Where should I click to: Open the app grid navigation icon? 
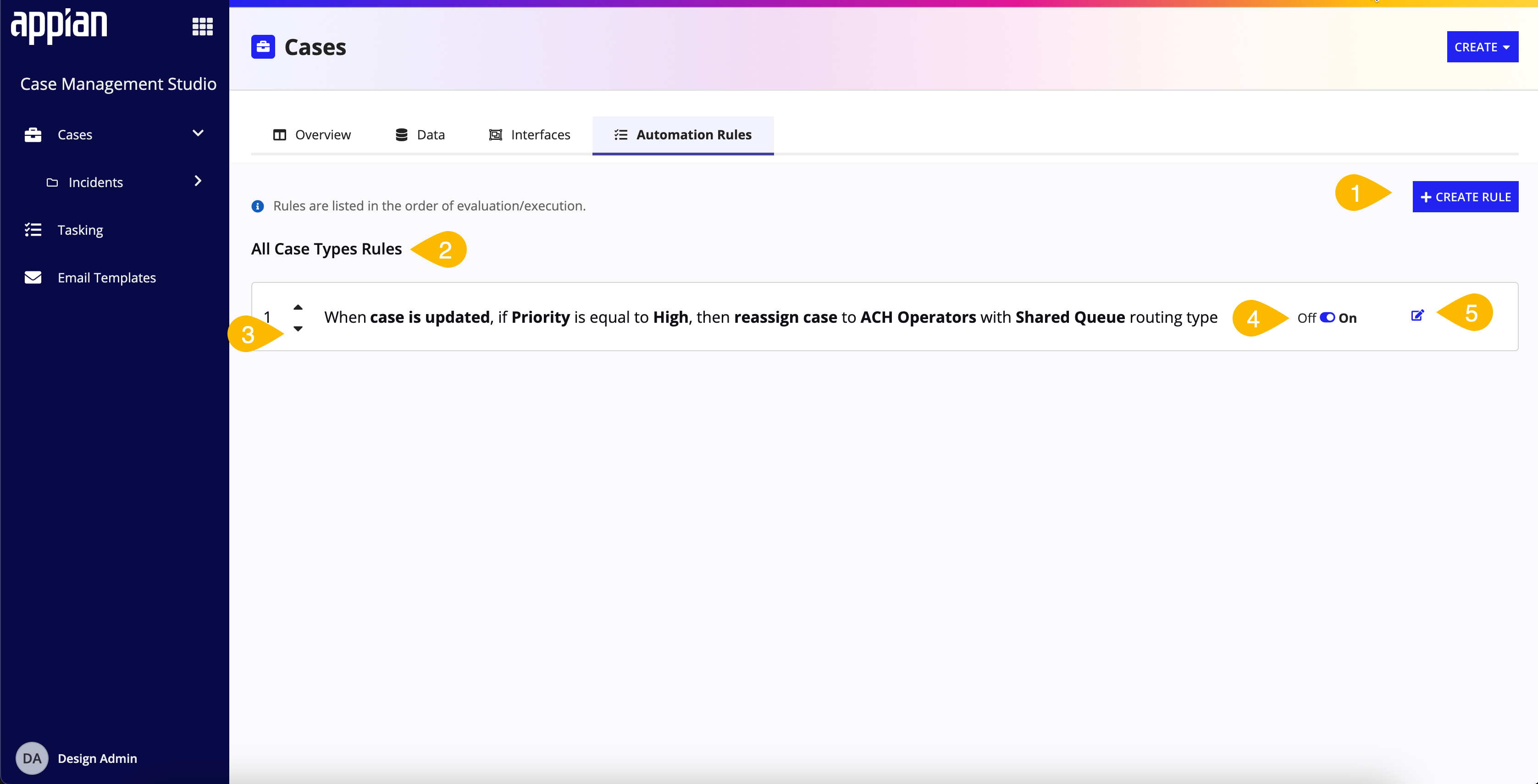[202, 26]
